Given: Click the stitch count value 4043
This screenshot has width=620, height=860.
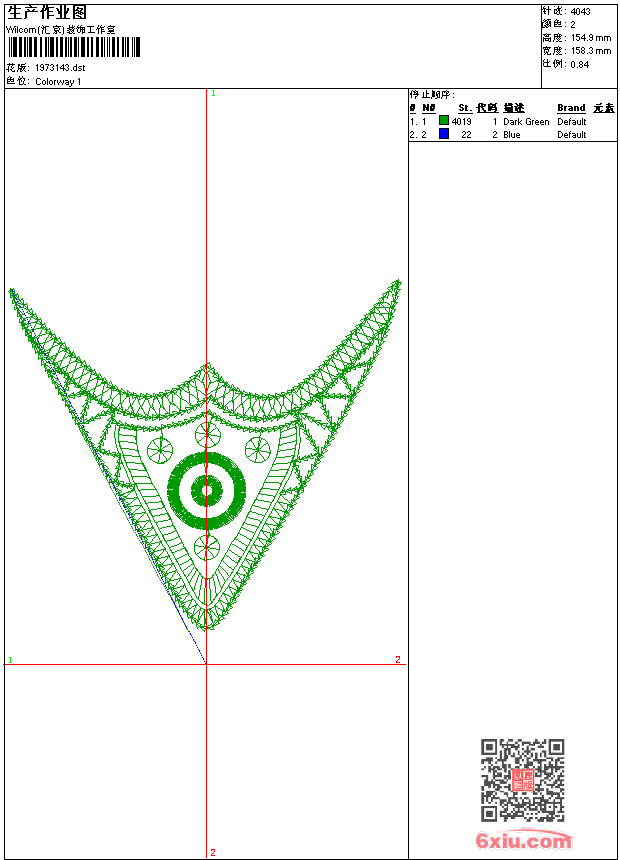Looking at the screenshot, I should 580,12.
